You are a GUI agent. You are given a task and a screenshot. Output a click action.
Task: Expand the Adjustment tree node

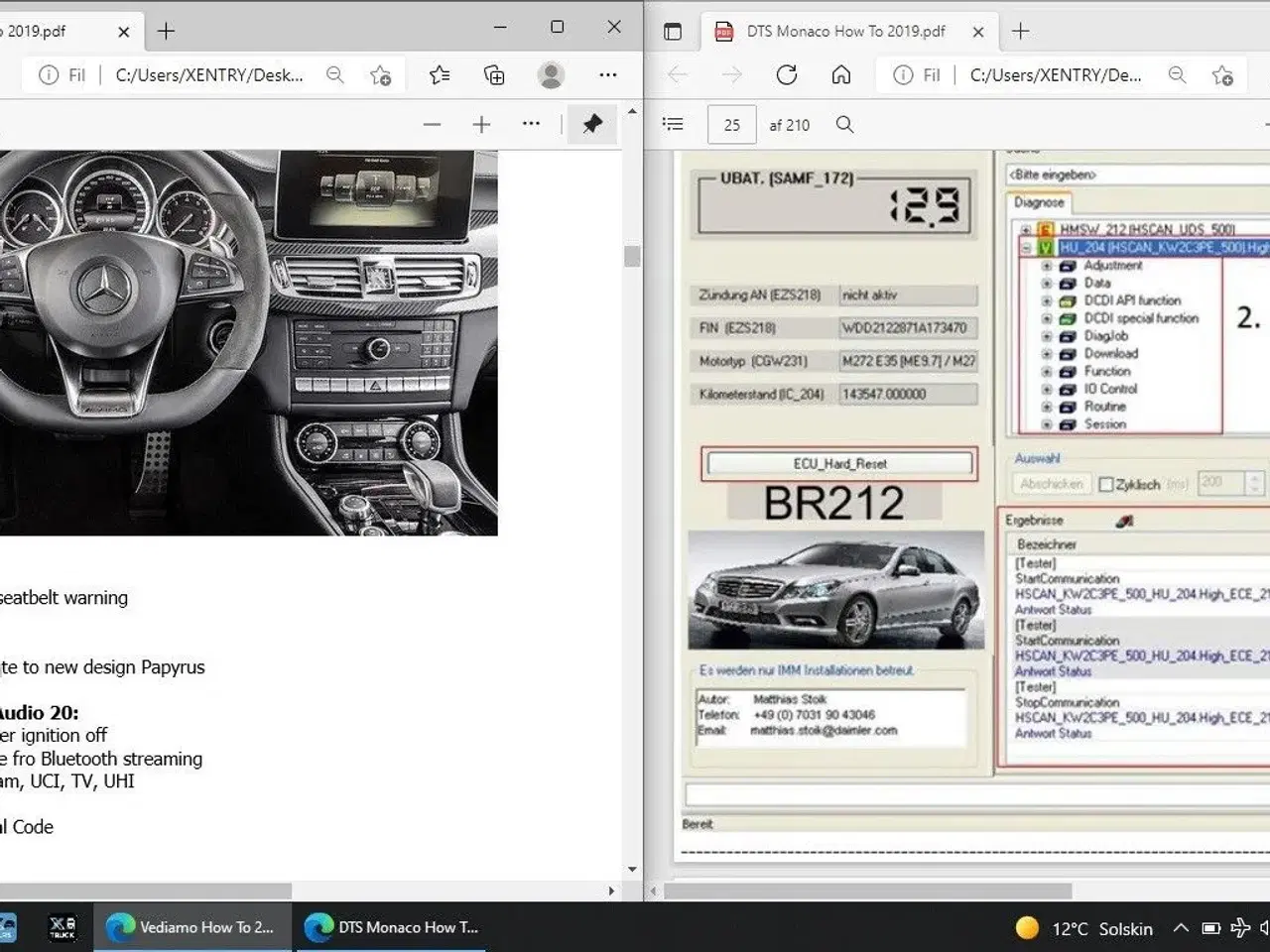click(x=1046, y=266)
